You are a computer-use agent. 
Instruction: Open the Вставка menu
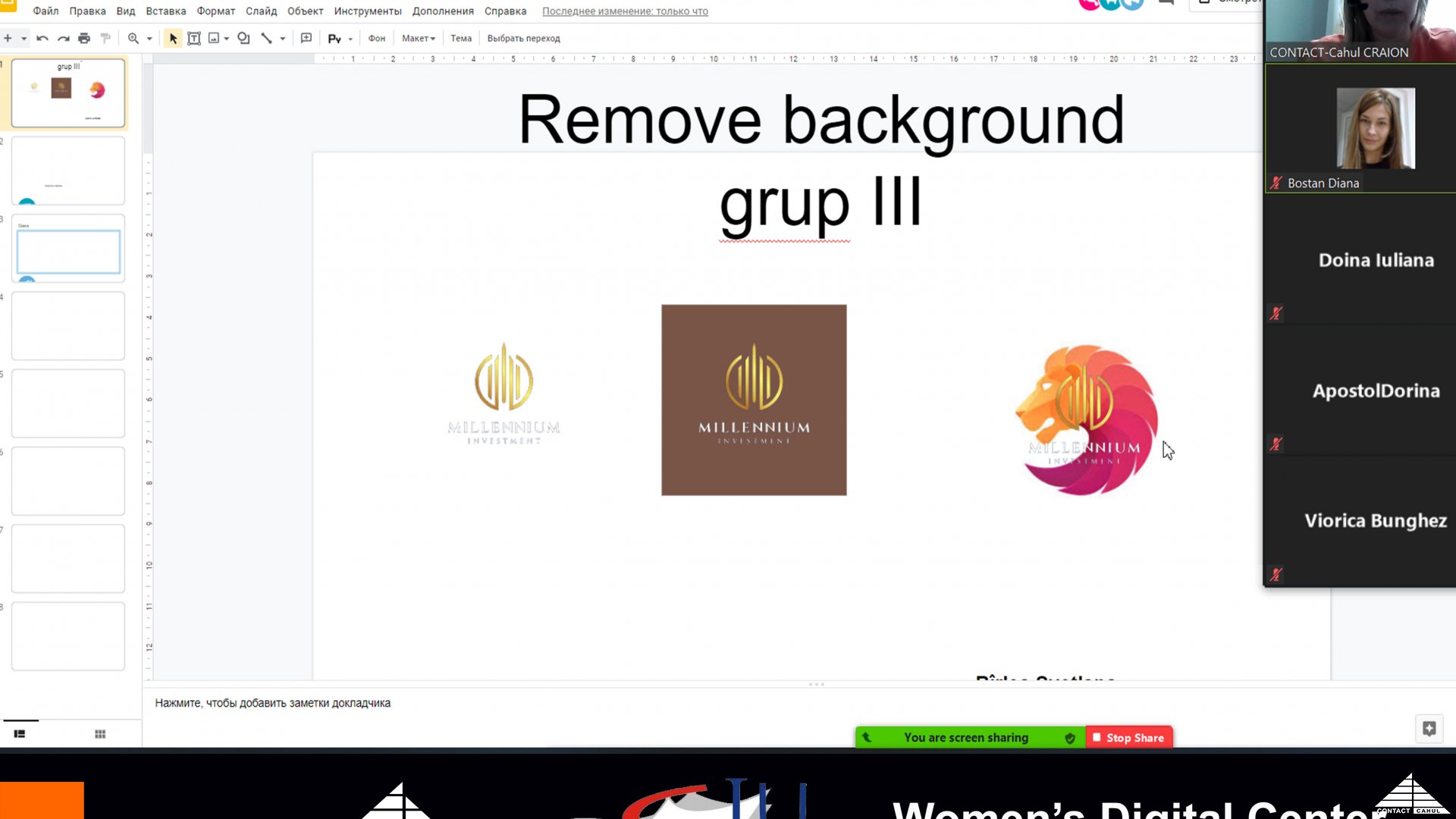165,11
